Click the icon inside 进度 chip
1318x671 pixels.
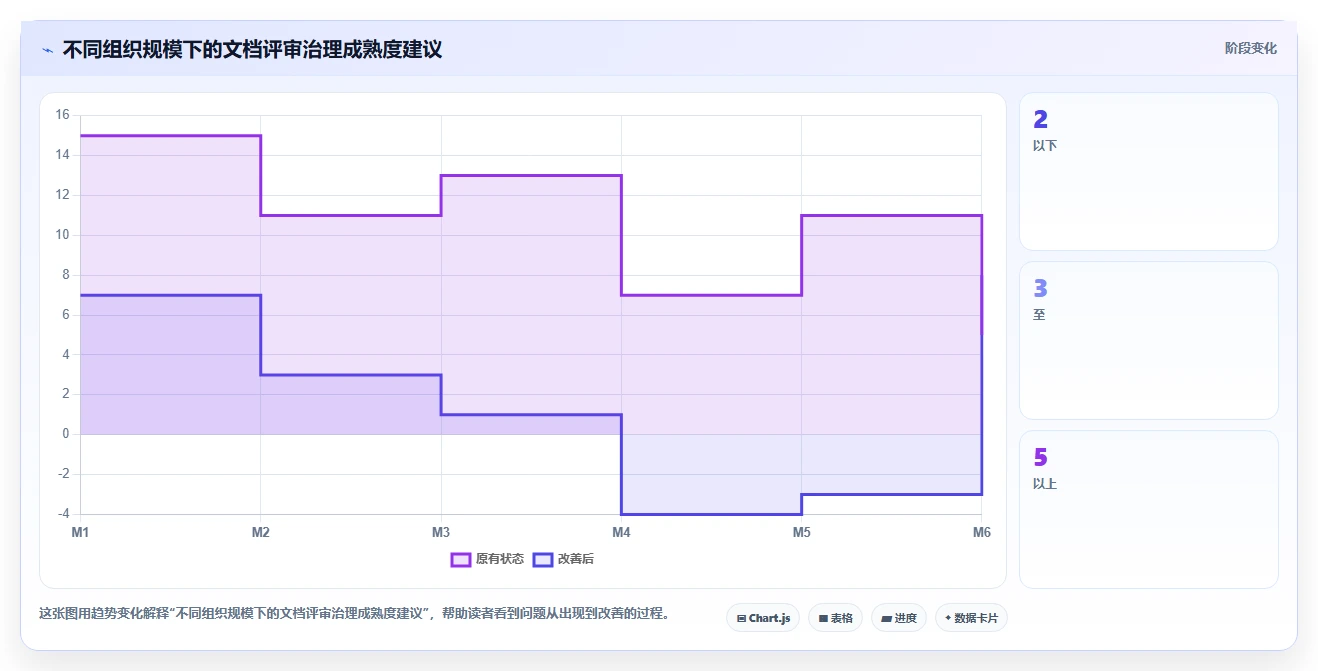[x=886, y=618]
